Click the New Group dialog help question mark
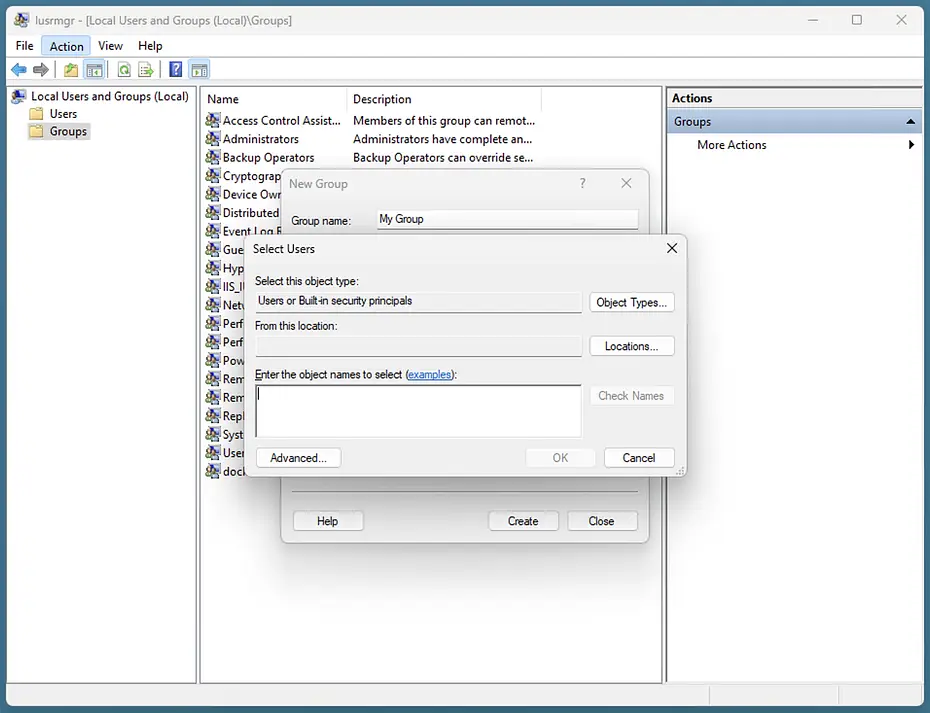 click(x=582, y=183)
